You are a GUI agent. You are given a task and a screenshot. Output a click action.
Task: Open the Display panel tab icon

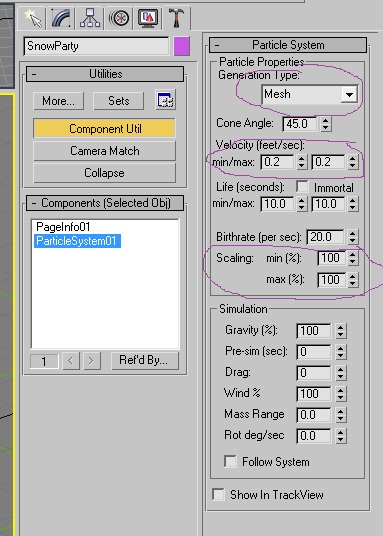(147, 18)
